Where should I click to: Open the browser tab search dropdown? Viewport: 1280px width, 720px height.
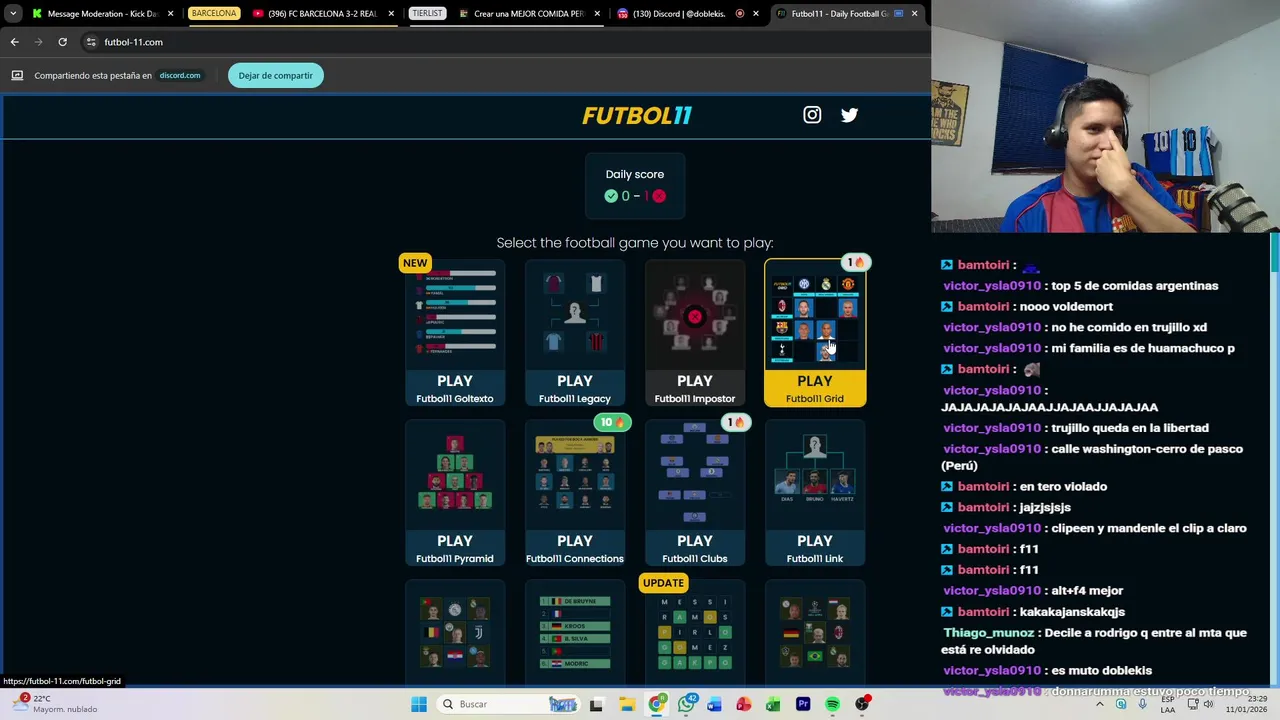[x=13, y=14]
